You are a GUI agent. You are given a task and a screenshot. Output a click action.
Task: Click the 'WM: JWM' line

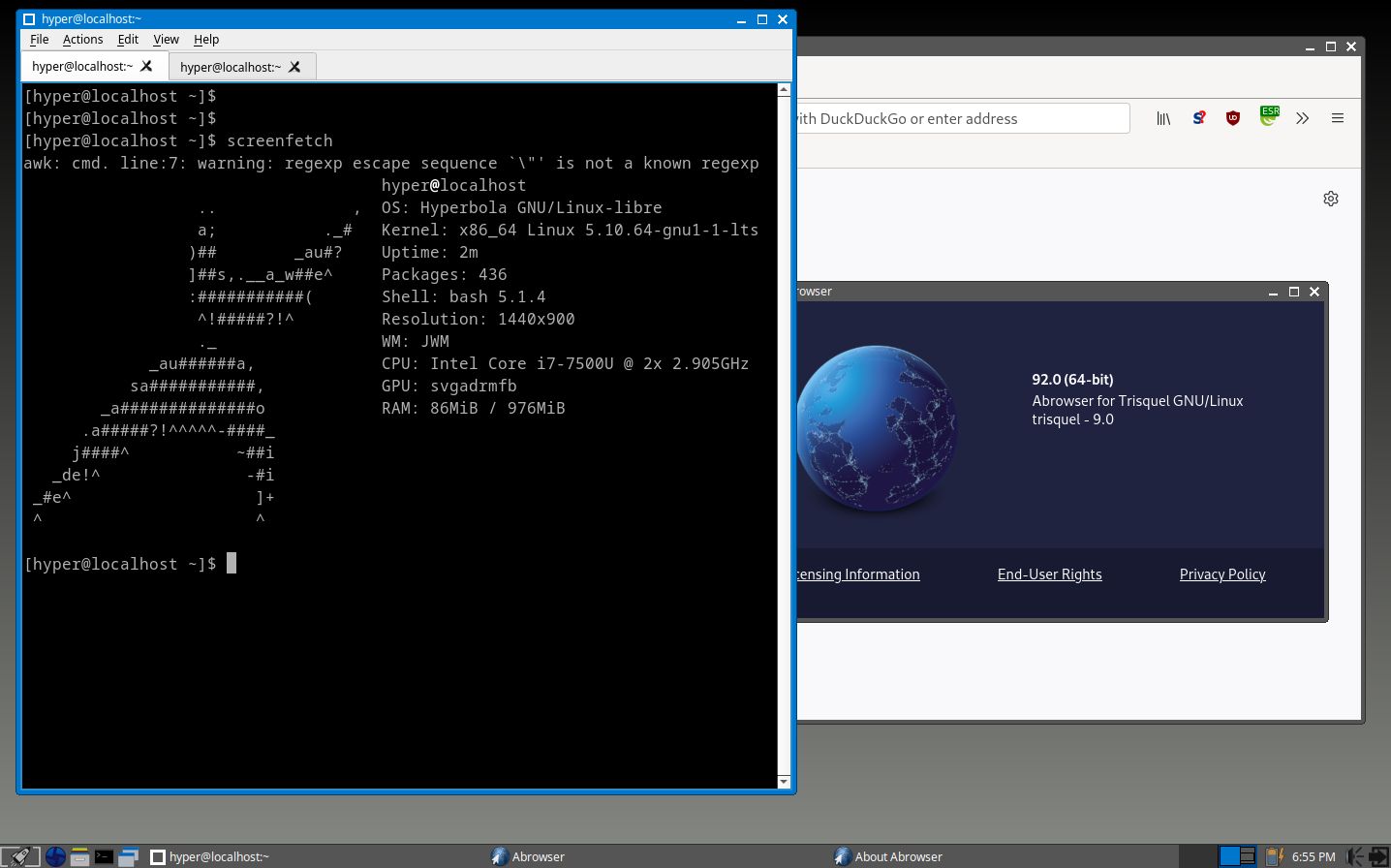(x=416, y=341)
